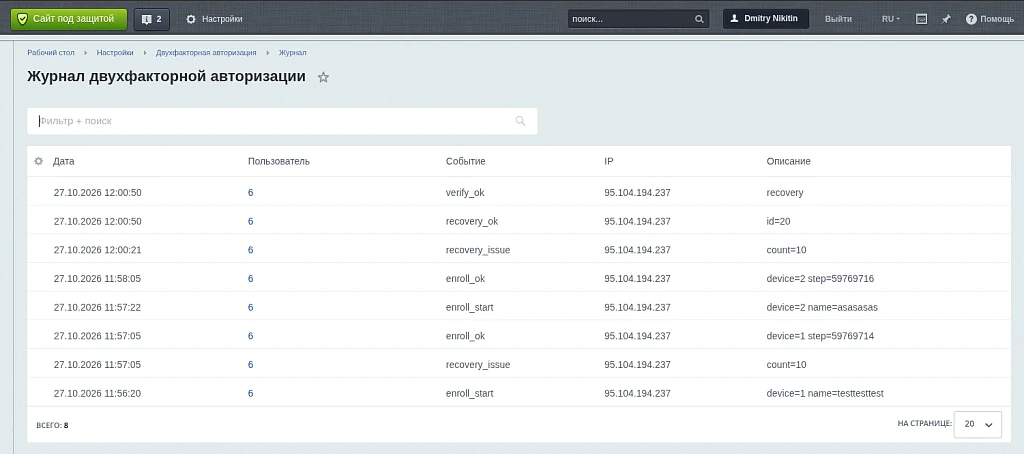Viewport: 1024px width, 454px height.
Task: Click the magnifier icon in the filter field
Action: coord(520,121)
